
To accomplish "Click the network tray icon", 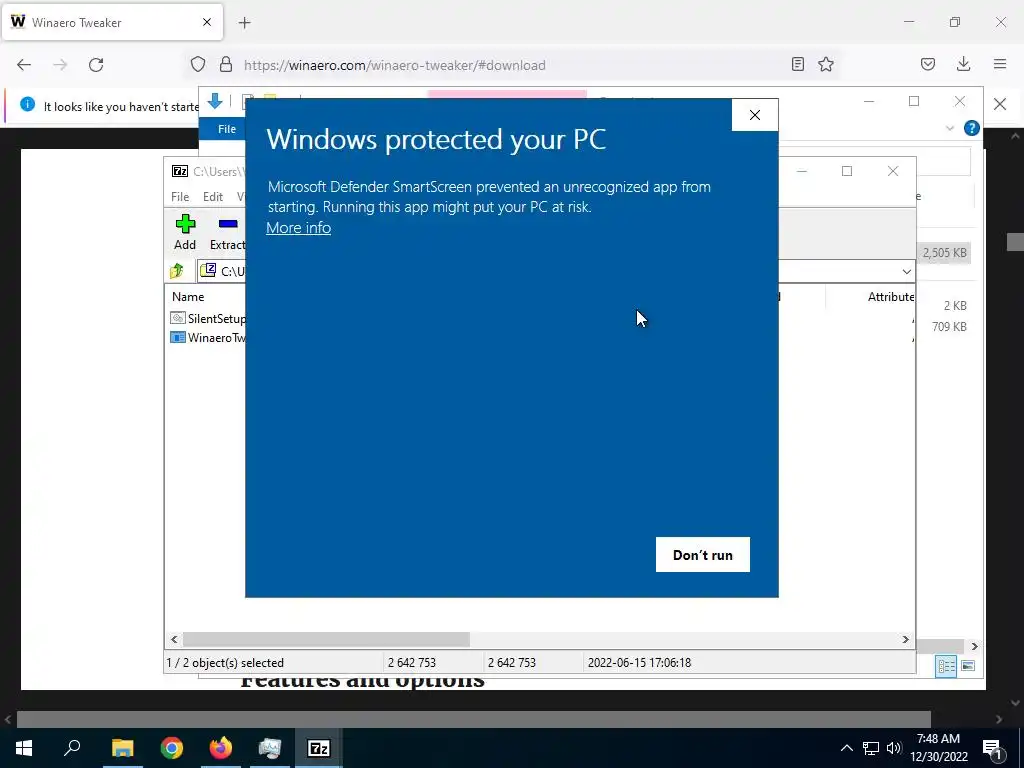I will (x=871, y=748).
